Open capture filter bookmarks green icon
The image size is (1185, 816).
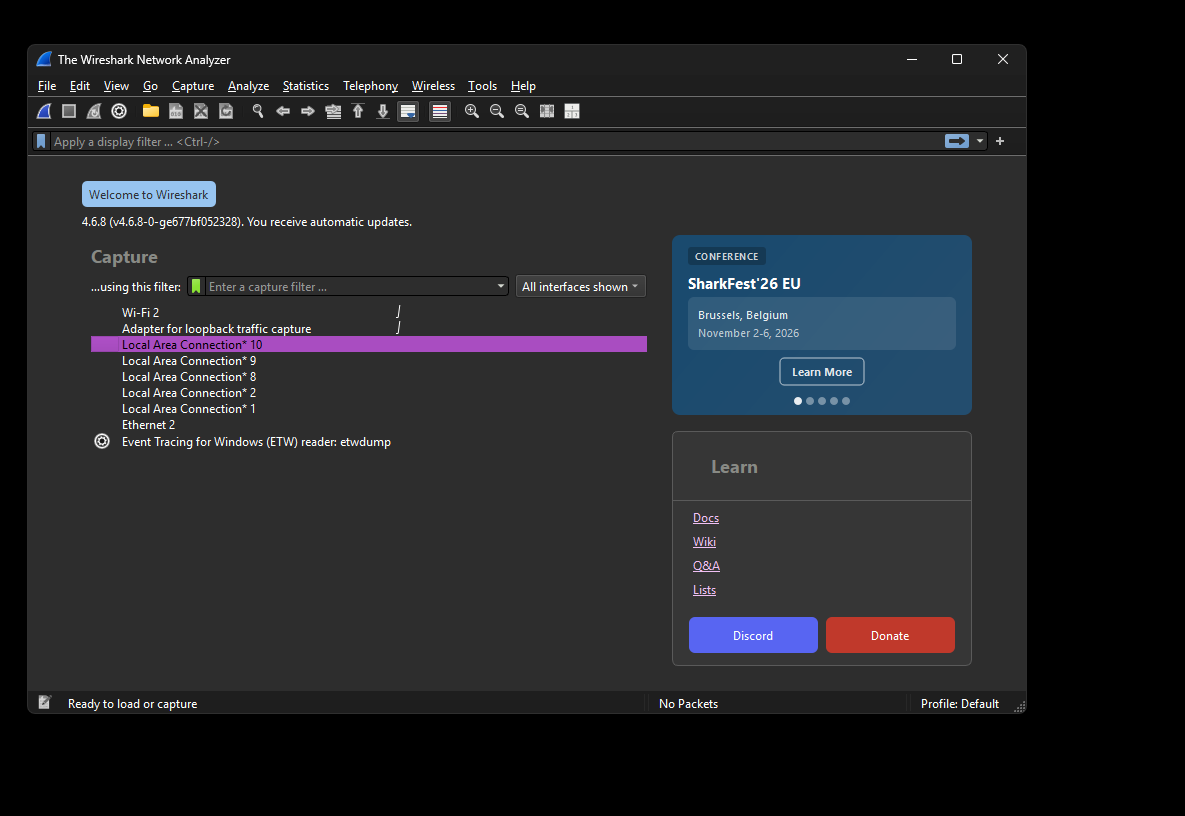pos(196,286)
